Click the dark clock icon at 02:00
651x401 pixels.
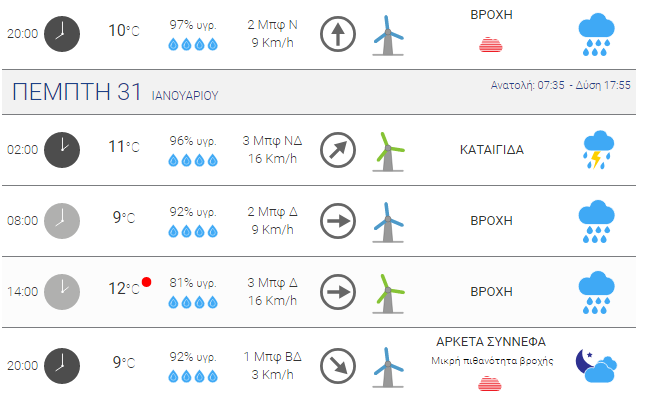62,150
